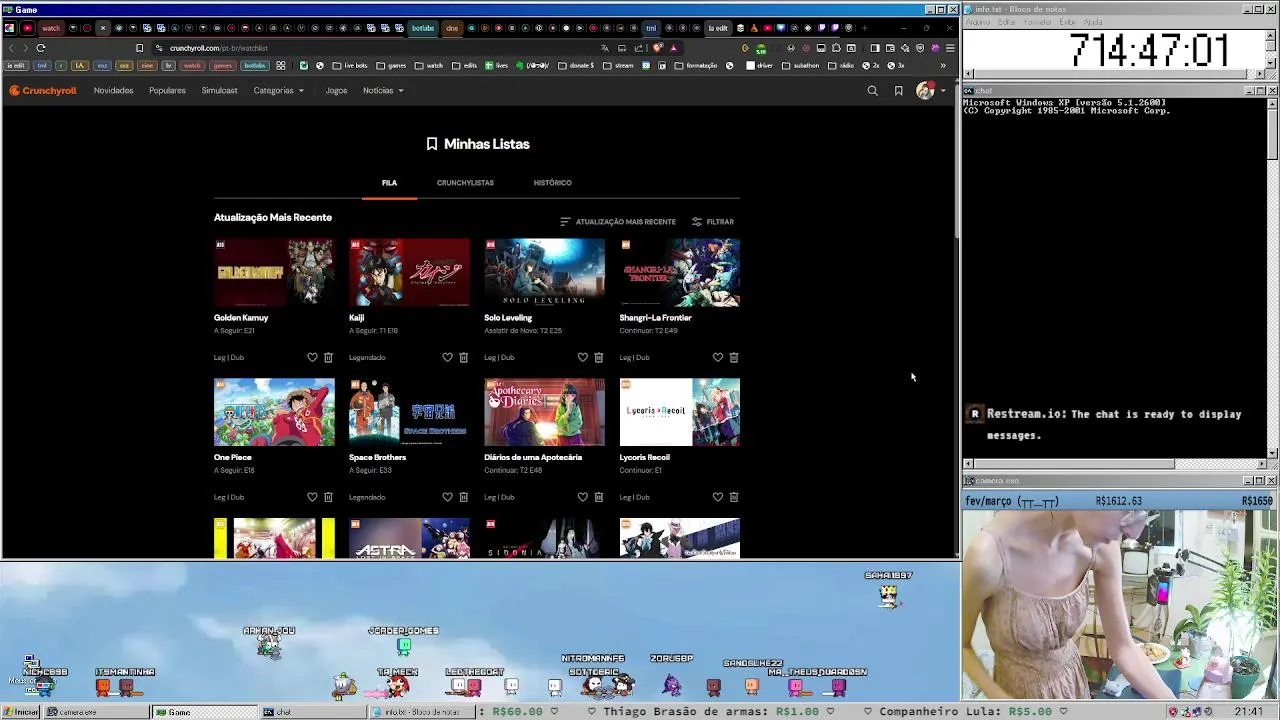The width and height of the screenshot is (1280, 720).
Task: Delete Lycoris Recoil from watchlist
Action: click(x=733, y=497)
